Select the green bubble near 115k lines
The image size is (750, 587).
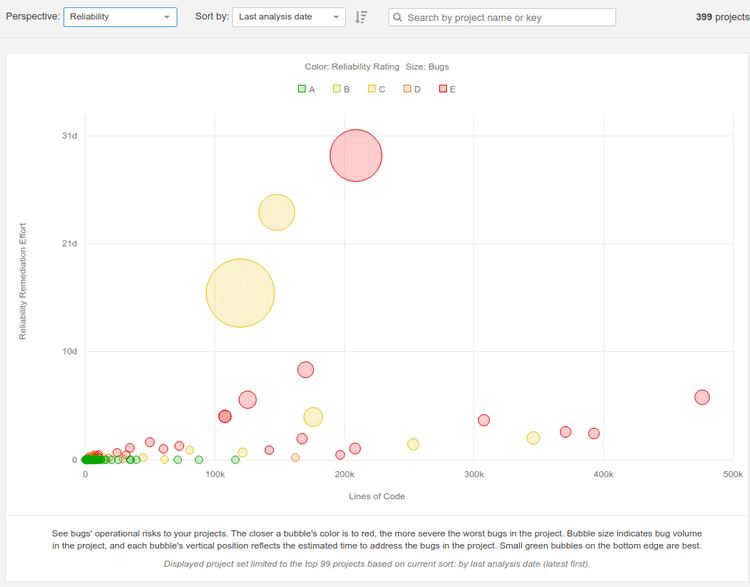click(x=235, y=460)
